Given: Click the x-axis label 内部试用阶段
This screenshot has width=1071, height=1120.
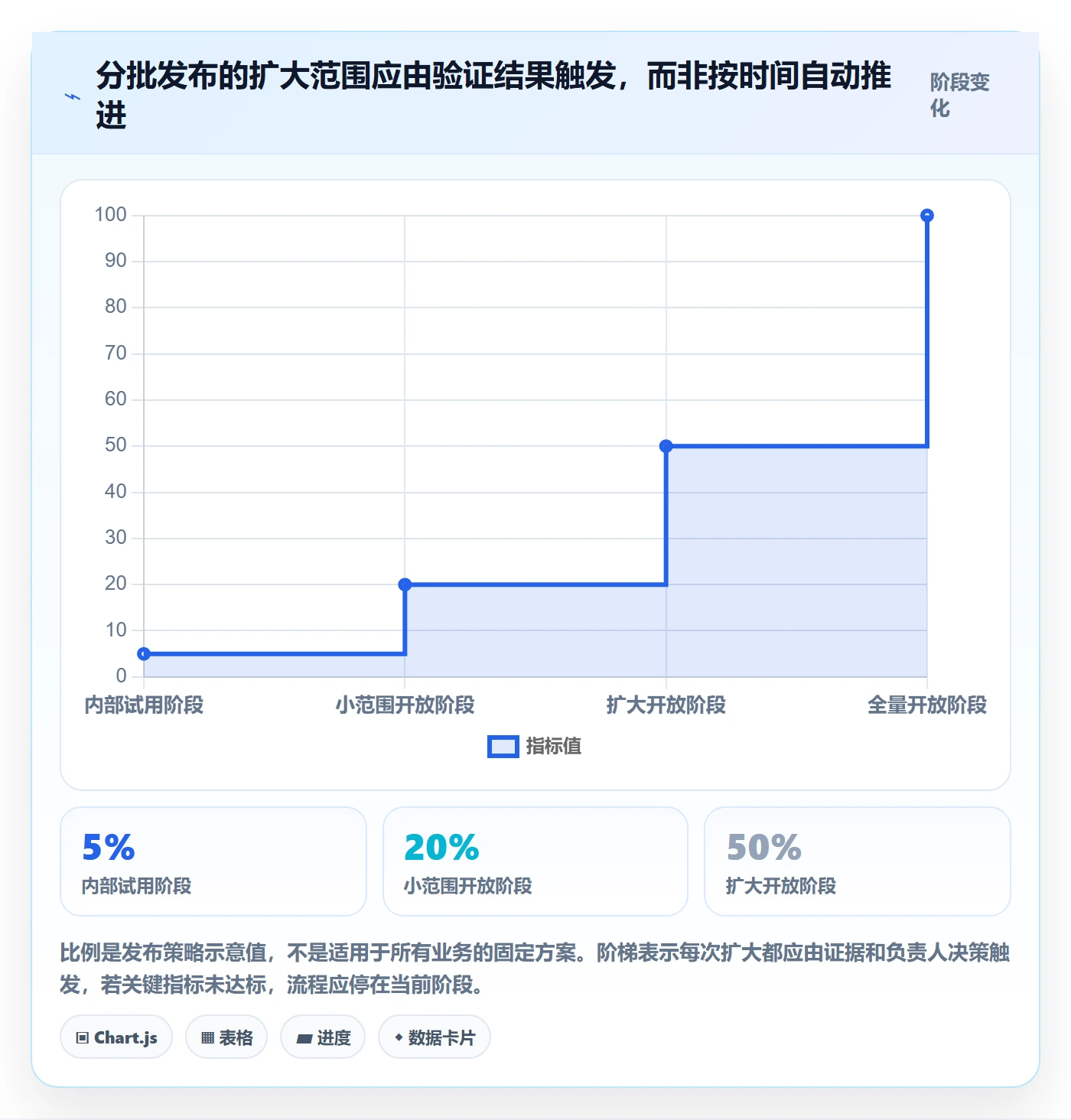Looking at the screenshot, I should click(144, 705).
